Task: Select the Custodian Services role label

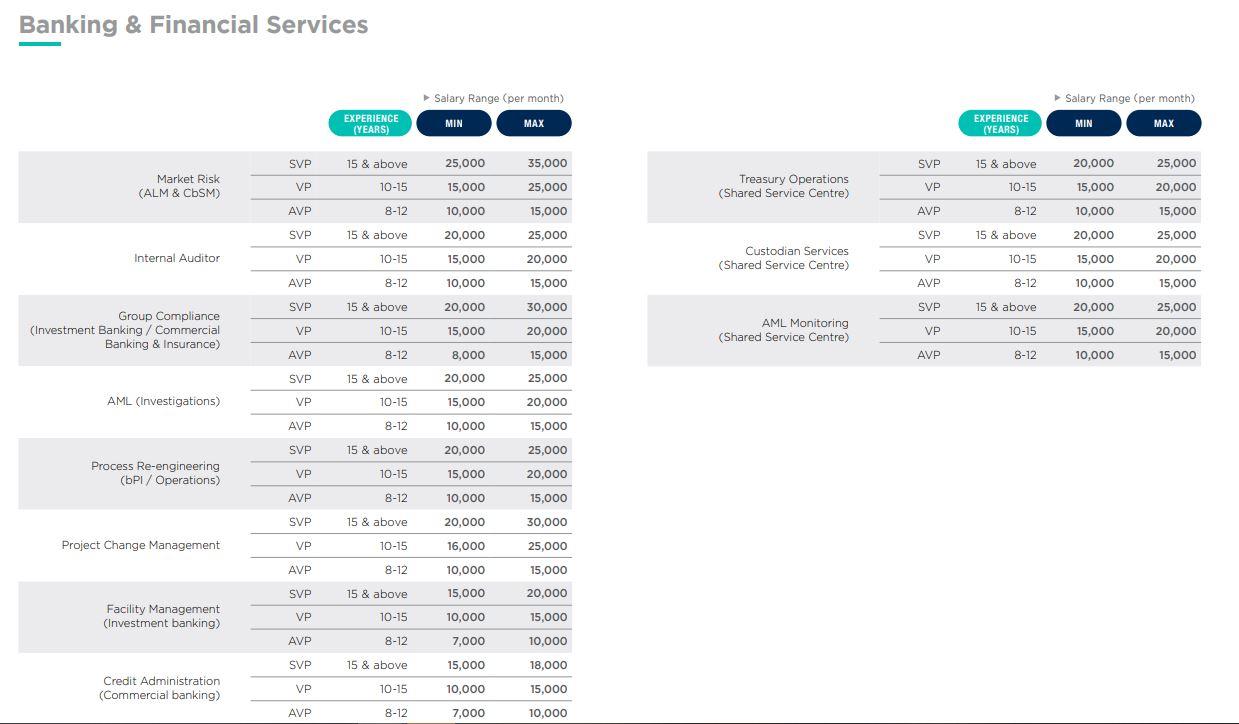Action: (784, 258)
